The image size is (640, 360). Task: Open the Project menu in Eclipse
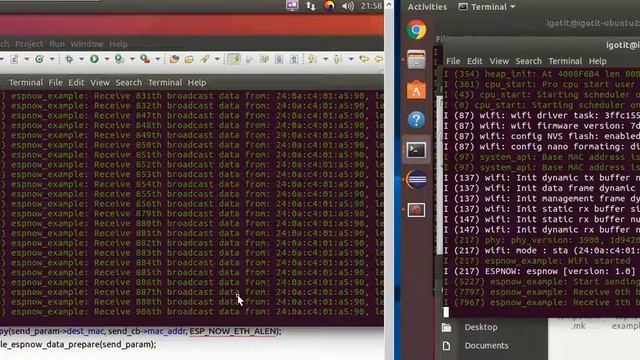29,44
